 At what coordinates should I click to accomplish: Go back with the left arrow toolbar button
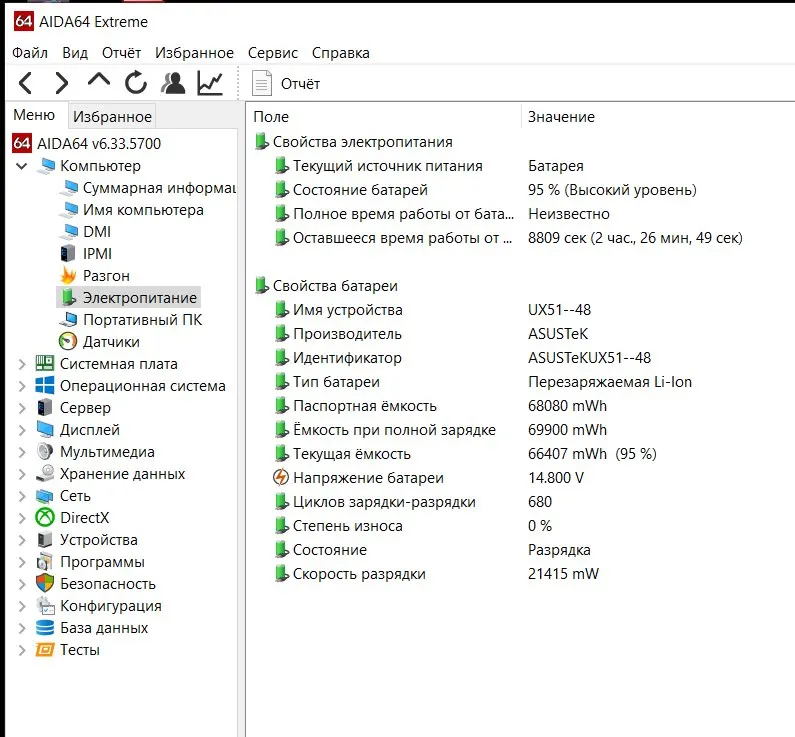point(25,83)
